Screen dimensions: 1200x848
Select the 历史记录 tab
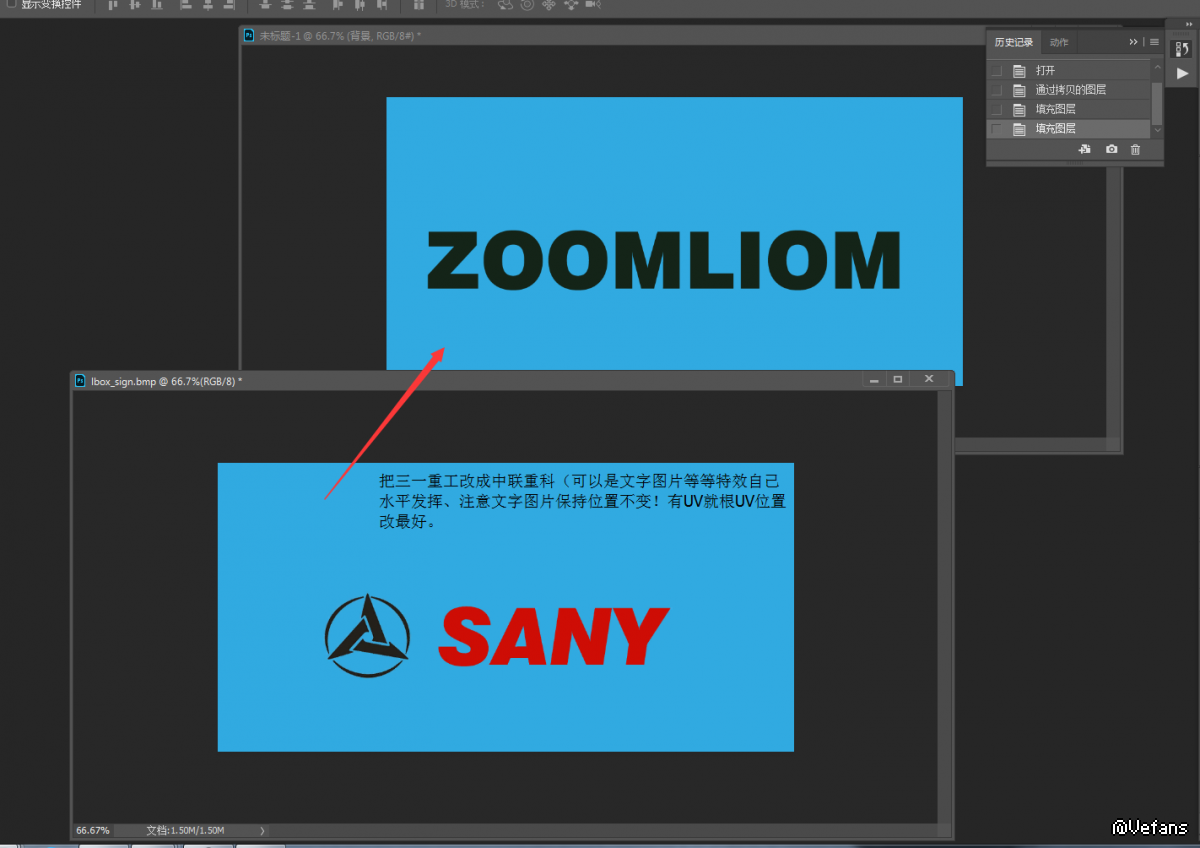click(x=1013, y=42)
